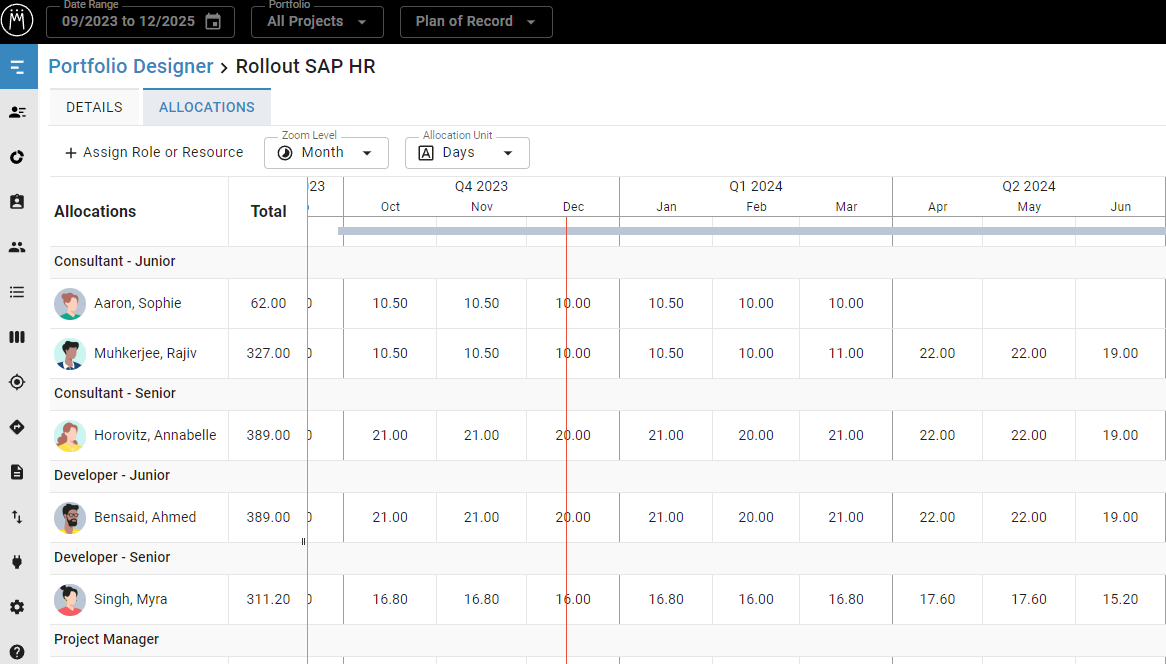The image size is (1166, 664).
Task: Select the Consultant - Junior role row
Action: pyautogui.click(x=608, y=262)
